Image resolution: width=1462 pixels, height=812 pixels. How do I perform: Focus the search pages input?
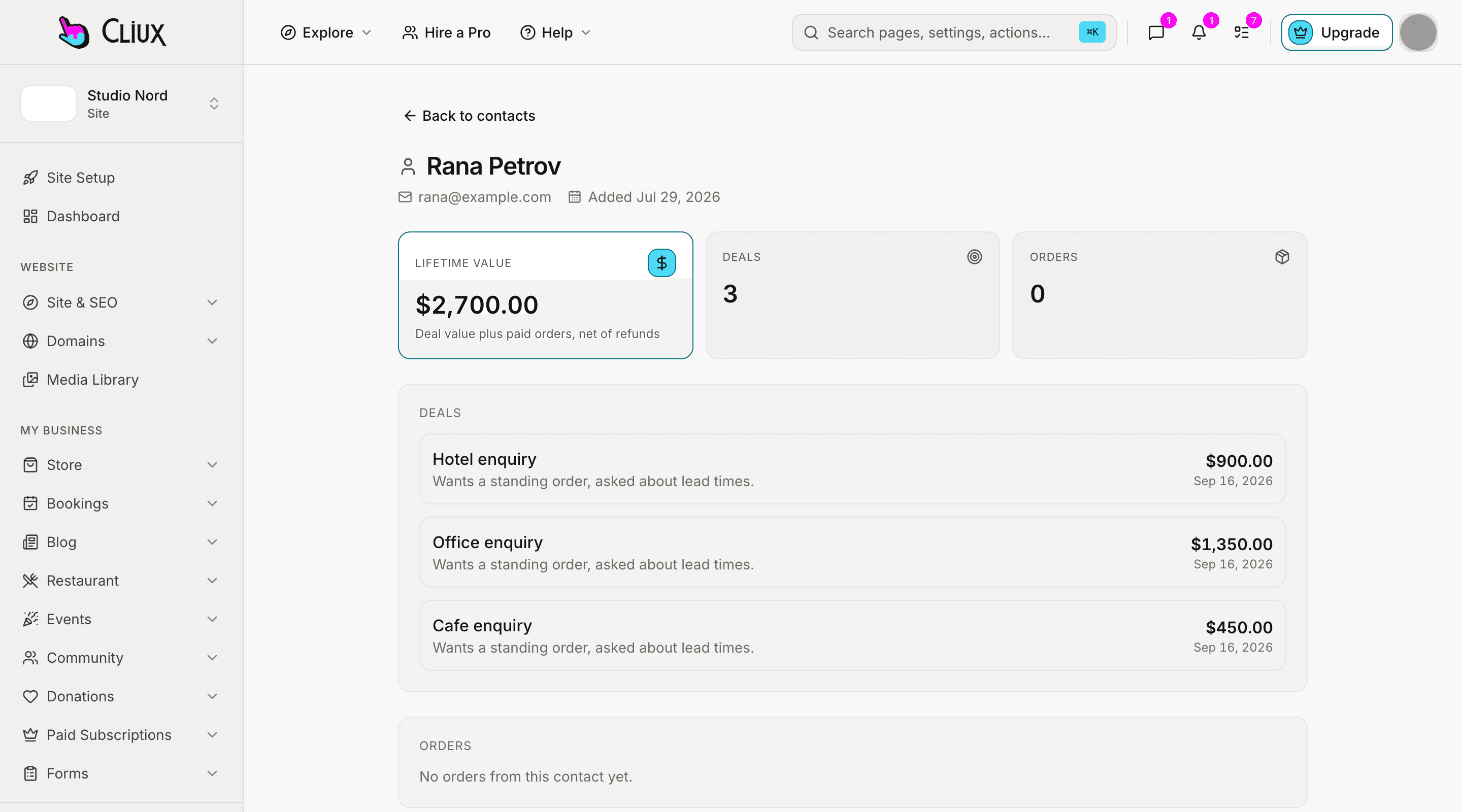(x=953, y=32)
